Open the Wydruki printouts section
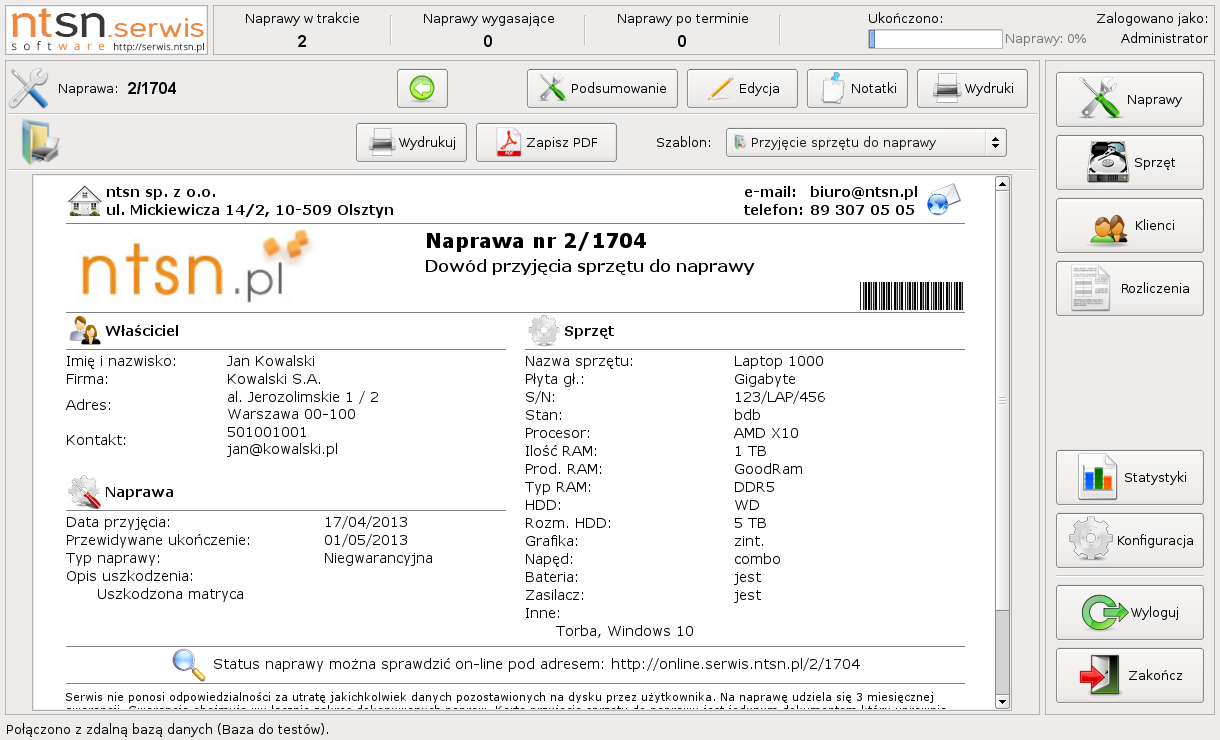1220x740 pixels. tap(972, 89)
